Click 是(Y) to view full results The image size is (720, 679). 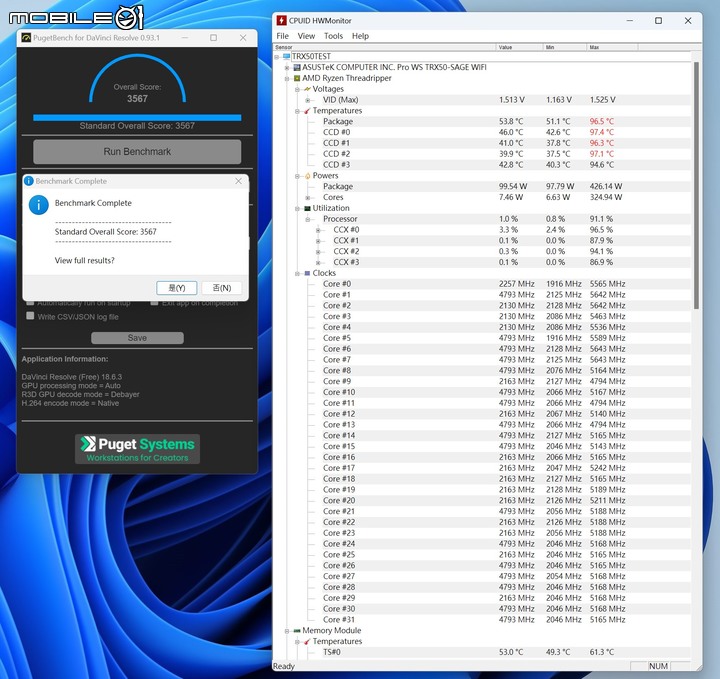(177, 288)
